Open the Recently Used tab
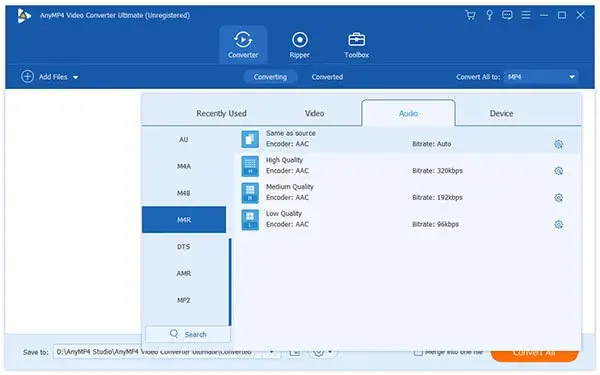This screenshot has height=375, width=600. [221, 113]
